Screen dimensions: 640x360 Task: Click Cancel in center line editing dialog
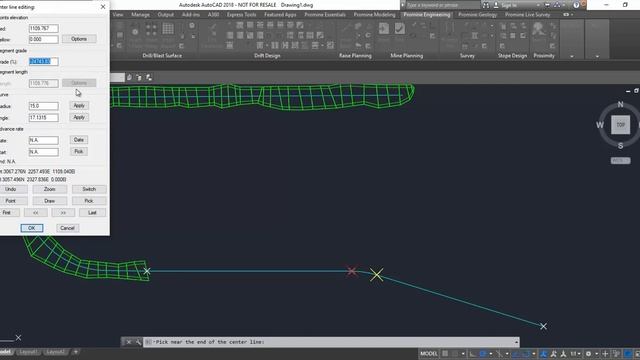pyautogui.click(x=67, y=228)
